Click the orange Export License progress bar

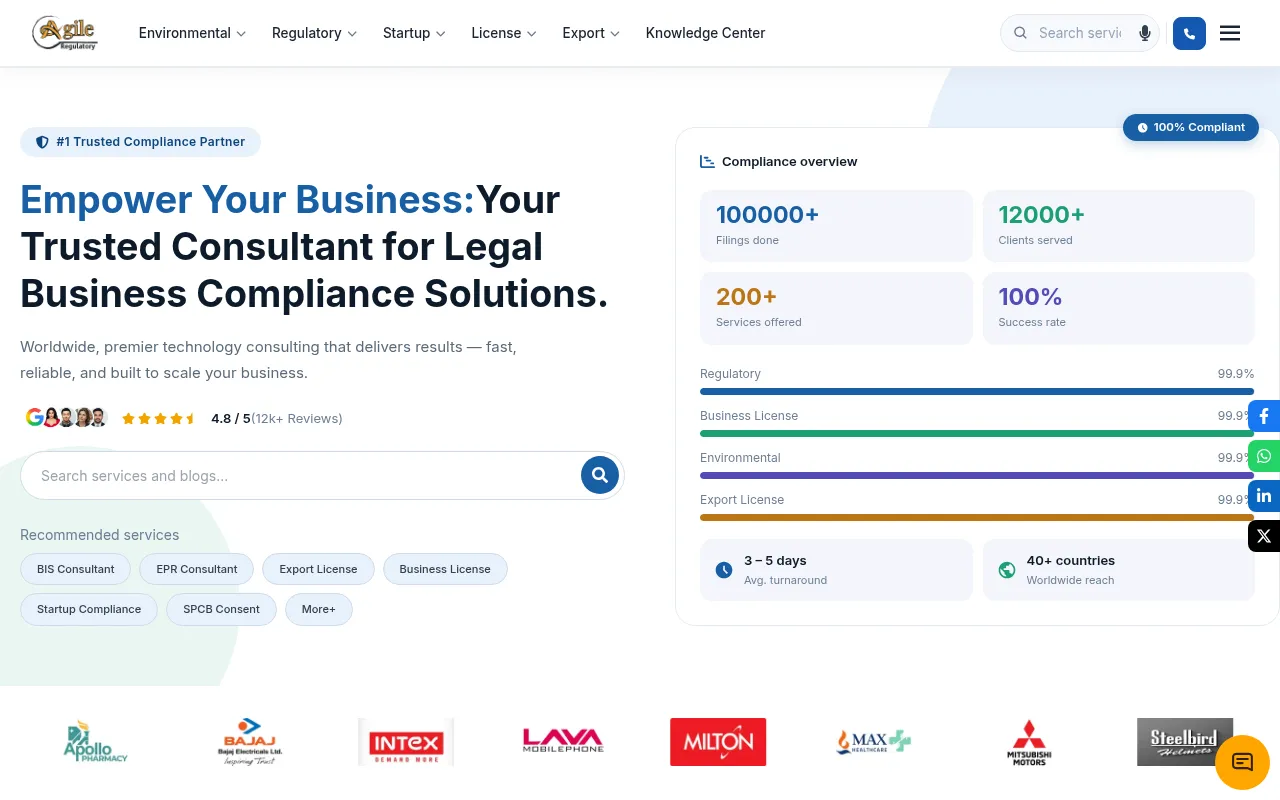pyautogui.click(x=977, y=517)
